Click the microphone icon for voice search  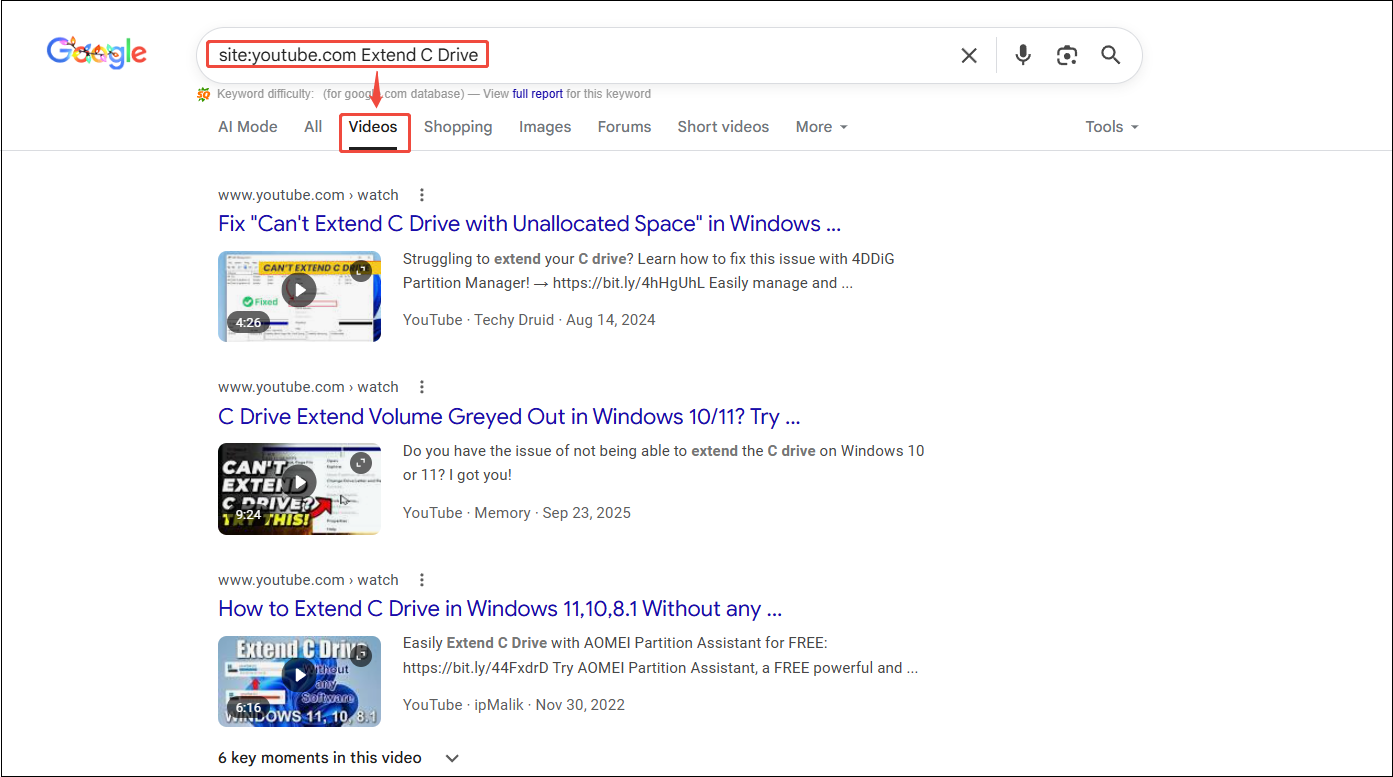[1022, 55]
